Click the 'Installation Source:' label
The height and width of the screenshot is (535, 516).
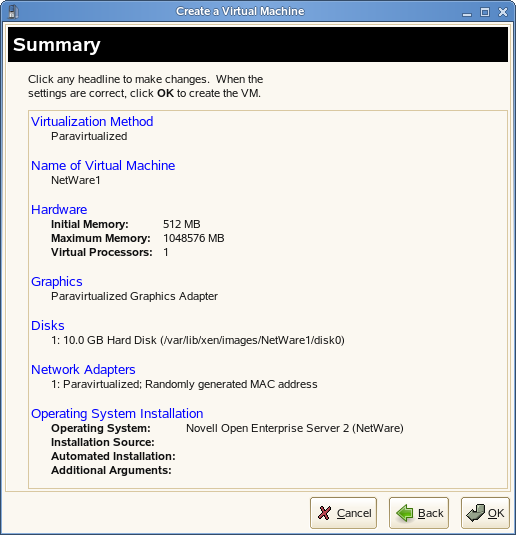point(103,442)
